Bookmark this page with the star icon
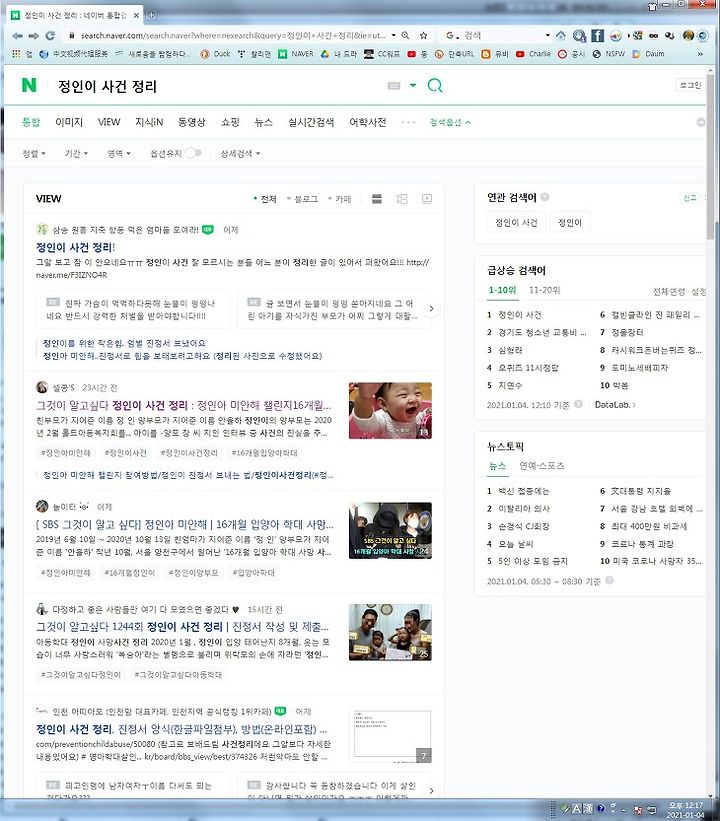Screen dimensions: 720x821 point(423,35)
